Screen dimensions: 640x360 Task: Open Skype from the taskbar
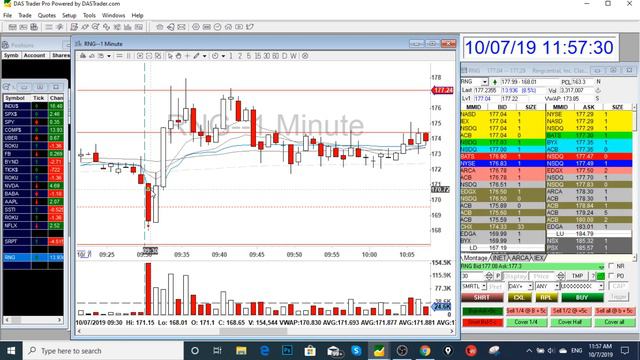tap(356, 351)
